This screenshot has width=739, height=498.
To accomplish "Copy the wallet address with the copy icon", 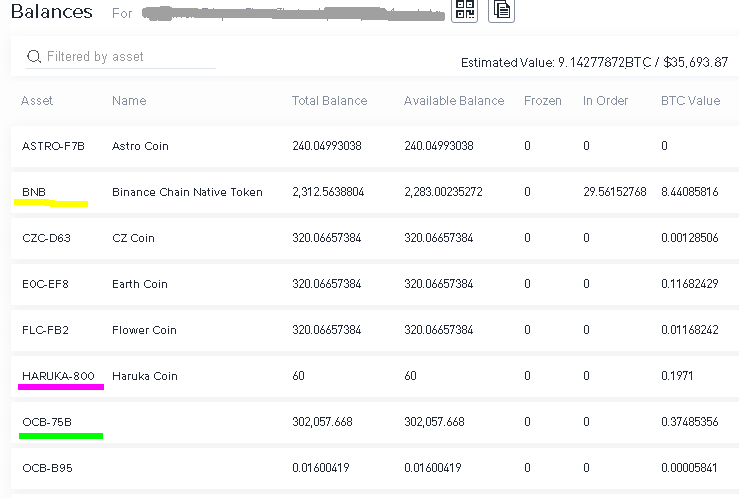I will click(501, 11).
